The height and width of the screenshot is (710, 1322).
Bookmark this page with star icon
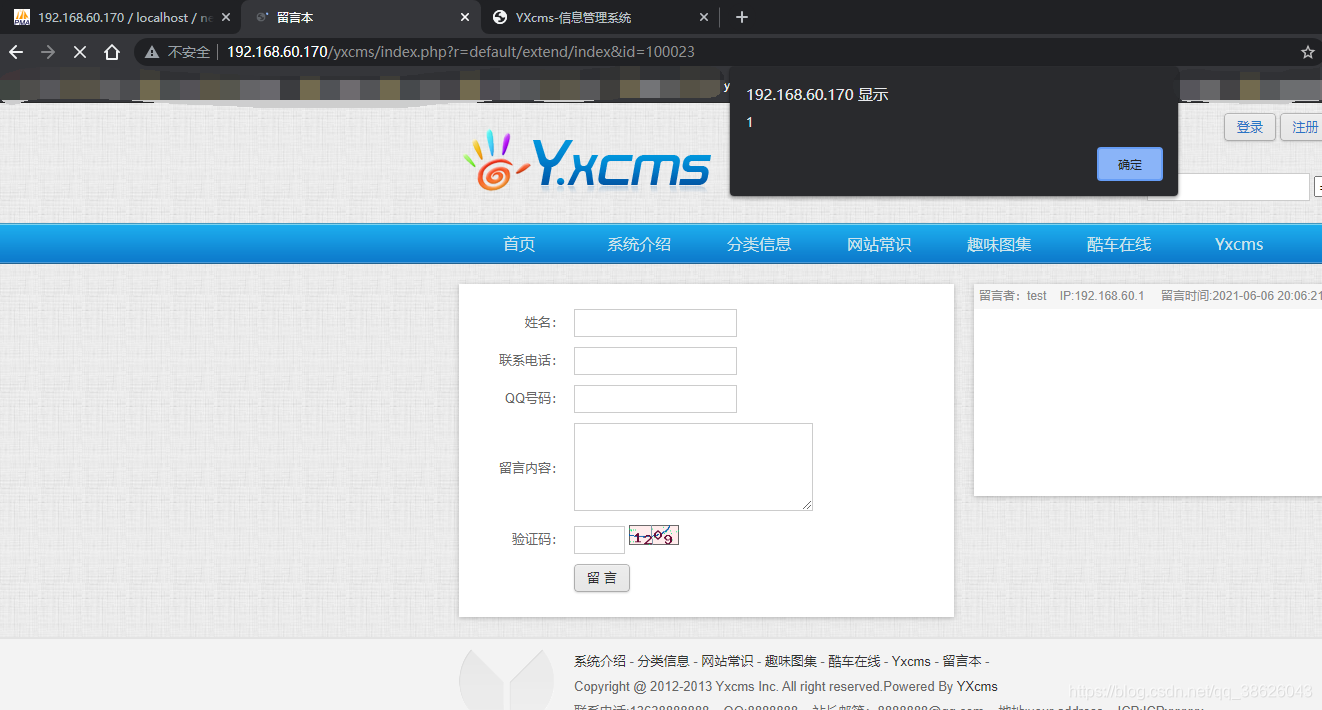(1307, 52)
